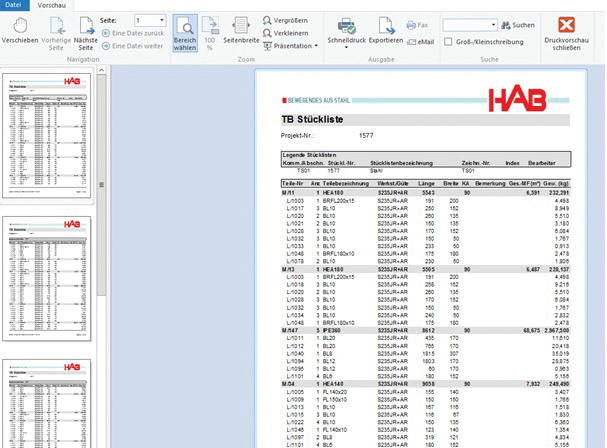This screenshot has height=448, width=607.
Task: Select the third page thumbnail
Action: click(x=47, y=403)
